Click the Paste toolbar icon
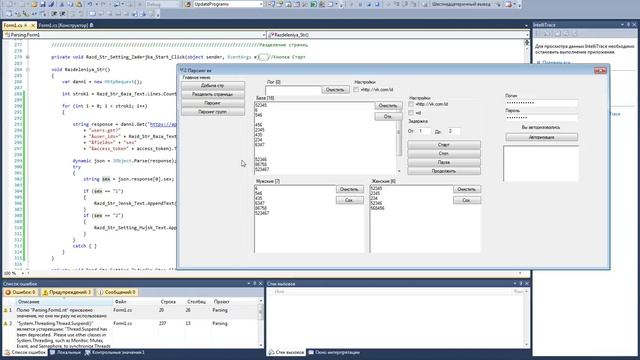Screen dimensions: 640x360 (x=79, y=4)
